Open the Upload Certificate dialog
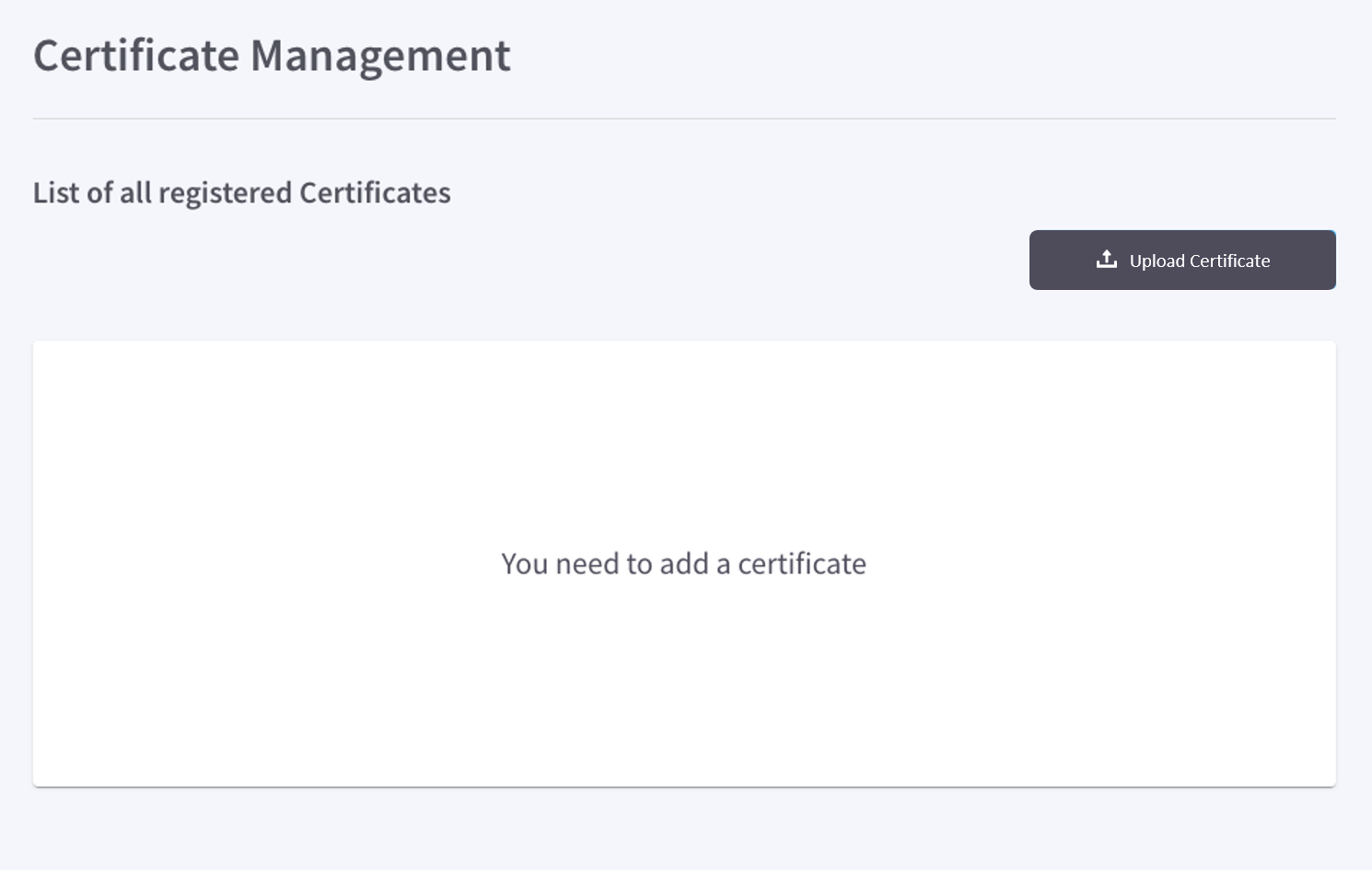The image size is (1372, 870). (1182, 260)
